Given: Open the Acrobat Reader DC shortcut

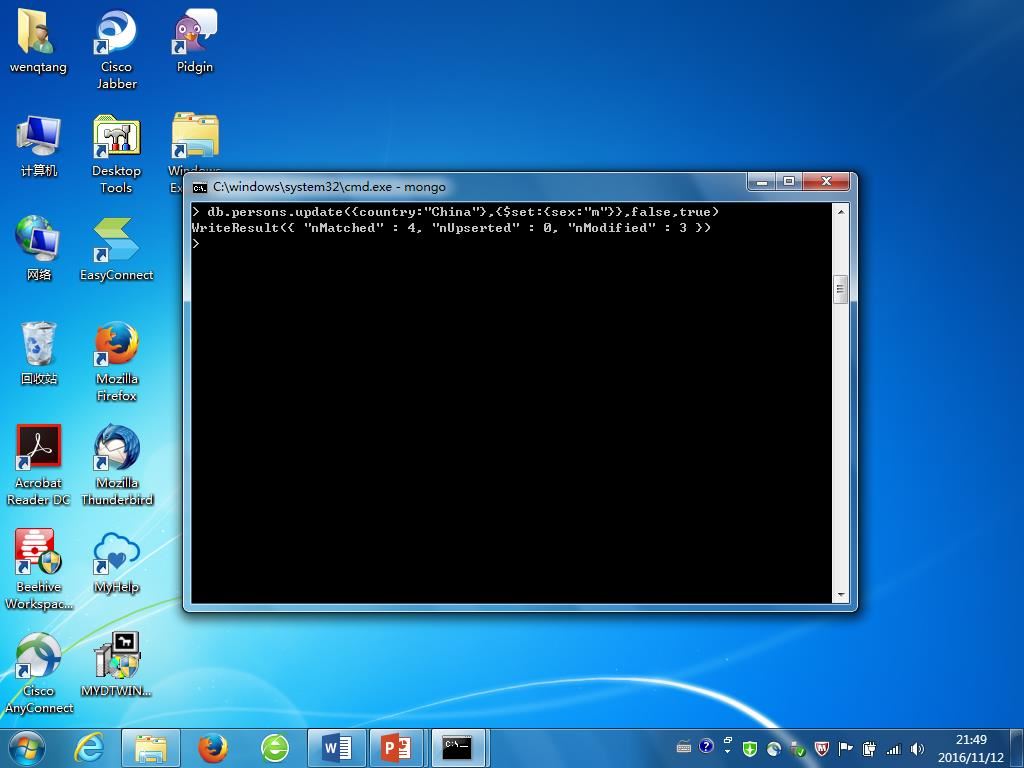Looking at the screenshot, I should (x=39, y=465).
